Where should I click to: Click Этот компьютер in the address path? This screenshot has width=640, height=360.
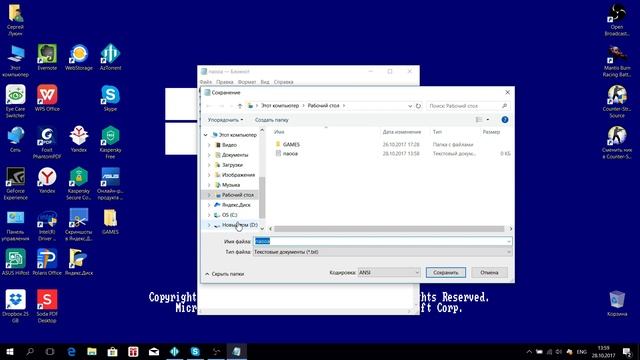point(280,106)
